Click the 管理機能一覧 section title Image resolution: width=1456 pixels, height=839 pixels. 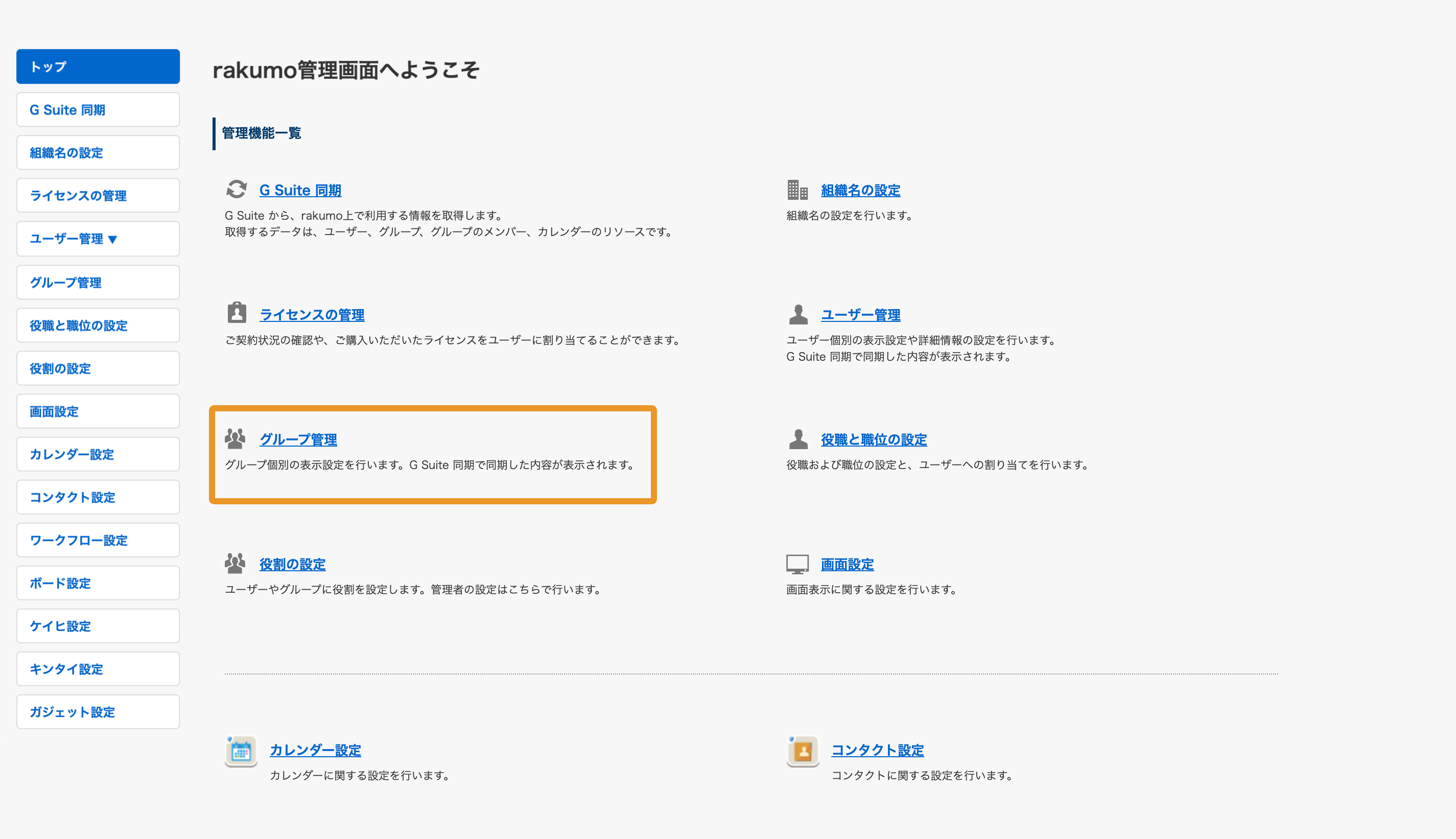(262, 133)
